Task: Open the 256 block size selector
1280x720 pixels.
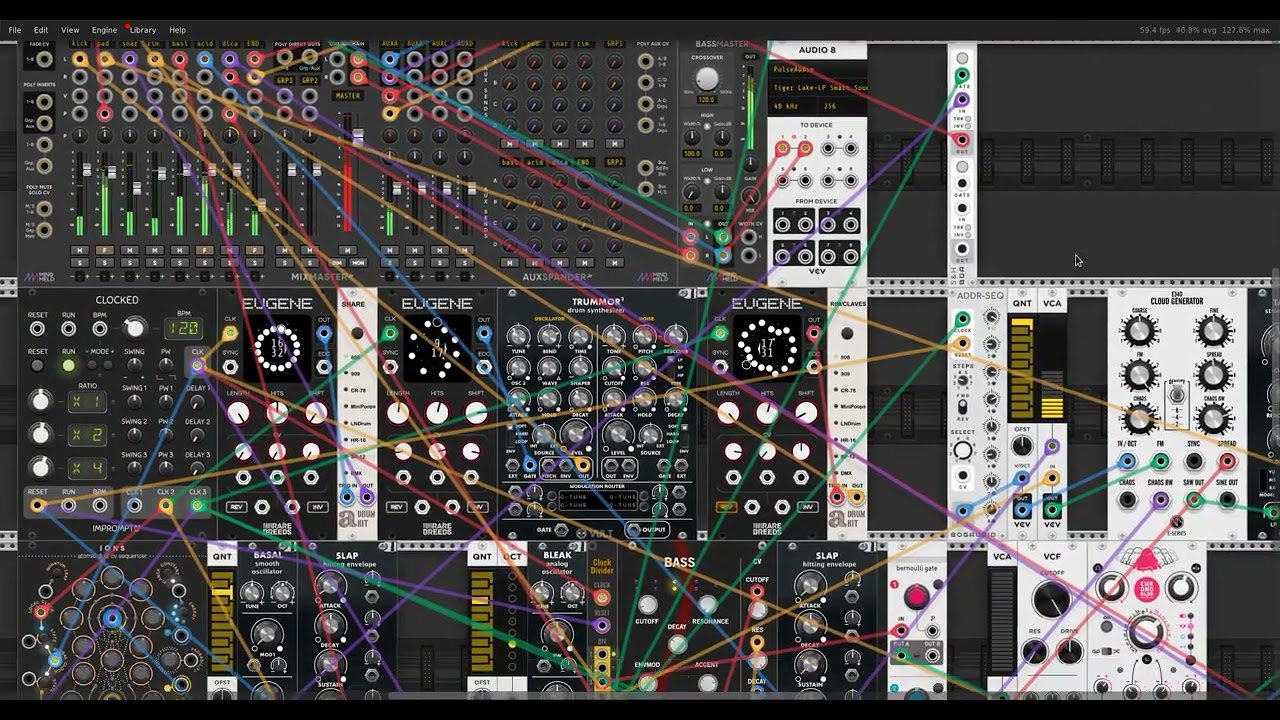Action: 842,106
